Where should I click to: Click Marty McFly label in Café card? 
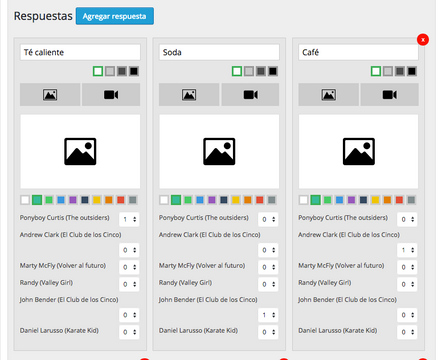[x=341, y=266]
